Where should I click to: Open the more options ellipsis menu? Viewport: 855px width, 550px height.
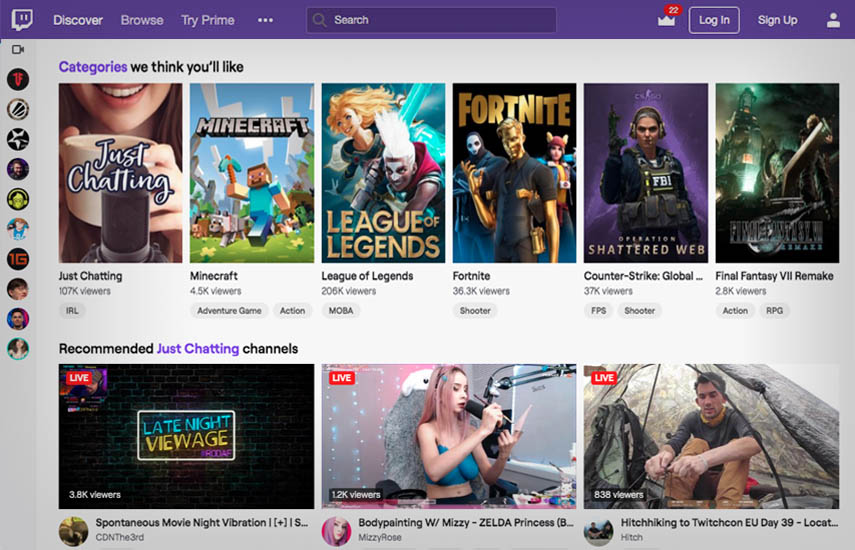(x=265, y=20)
